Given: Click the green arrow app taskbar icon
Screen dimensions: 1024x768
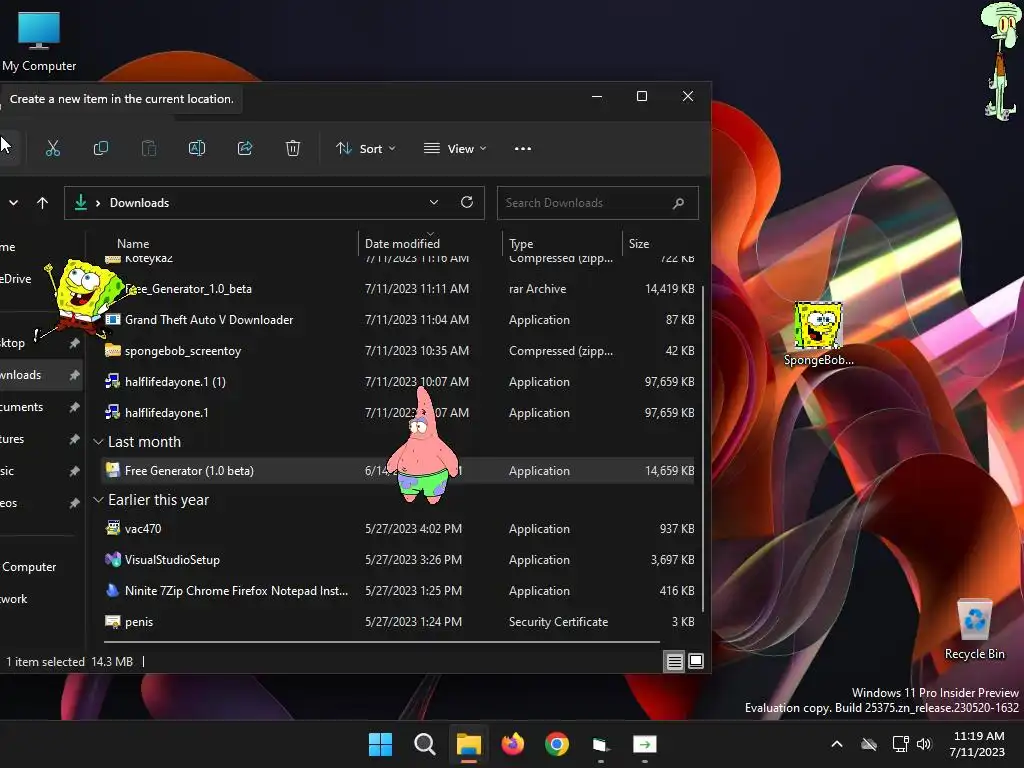Looking at the screenshot, I should click(645, 744).
